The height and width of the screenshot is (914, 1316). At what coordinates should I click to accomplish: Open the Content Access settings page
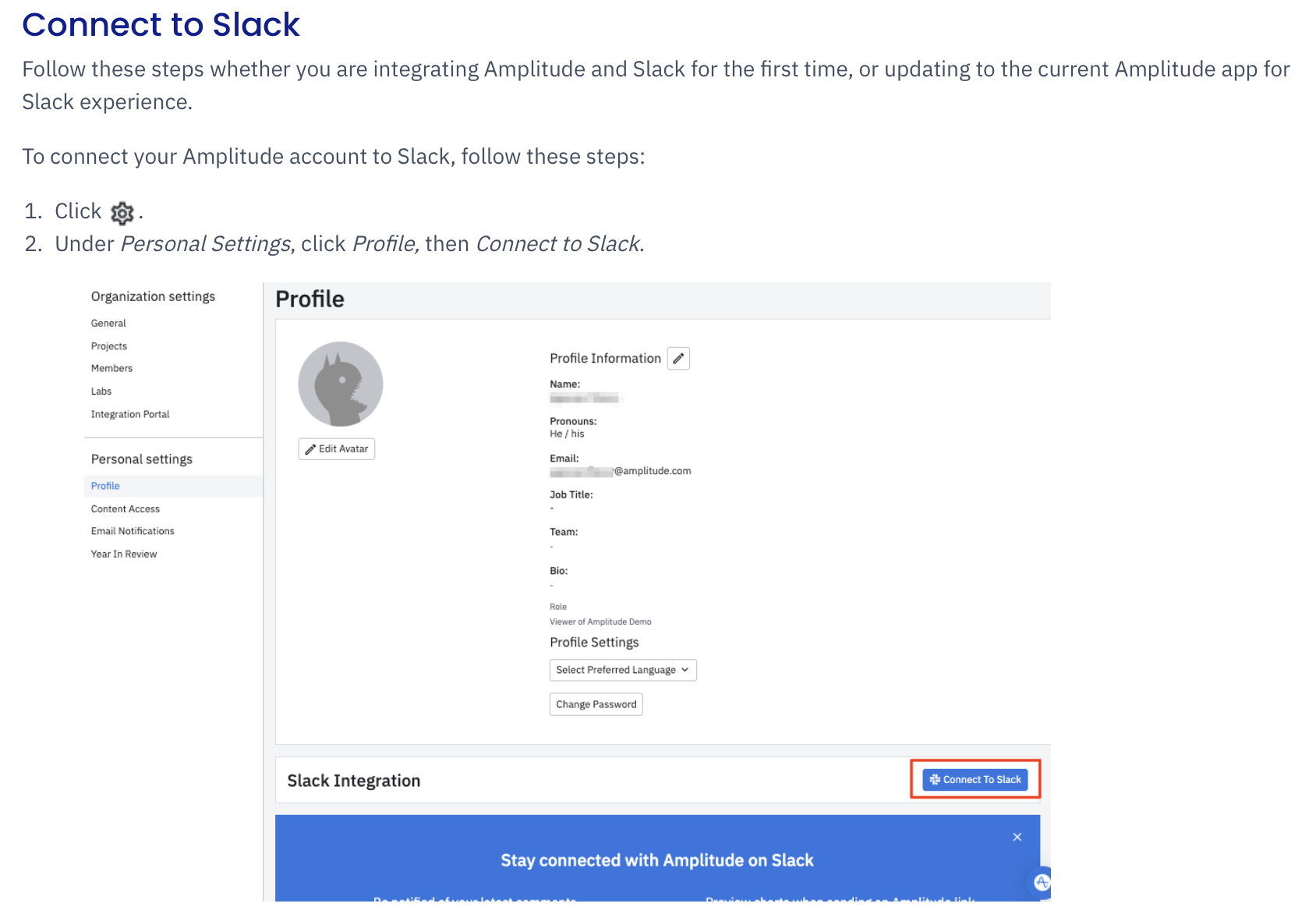coord(126,508)
